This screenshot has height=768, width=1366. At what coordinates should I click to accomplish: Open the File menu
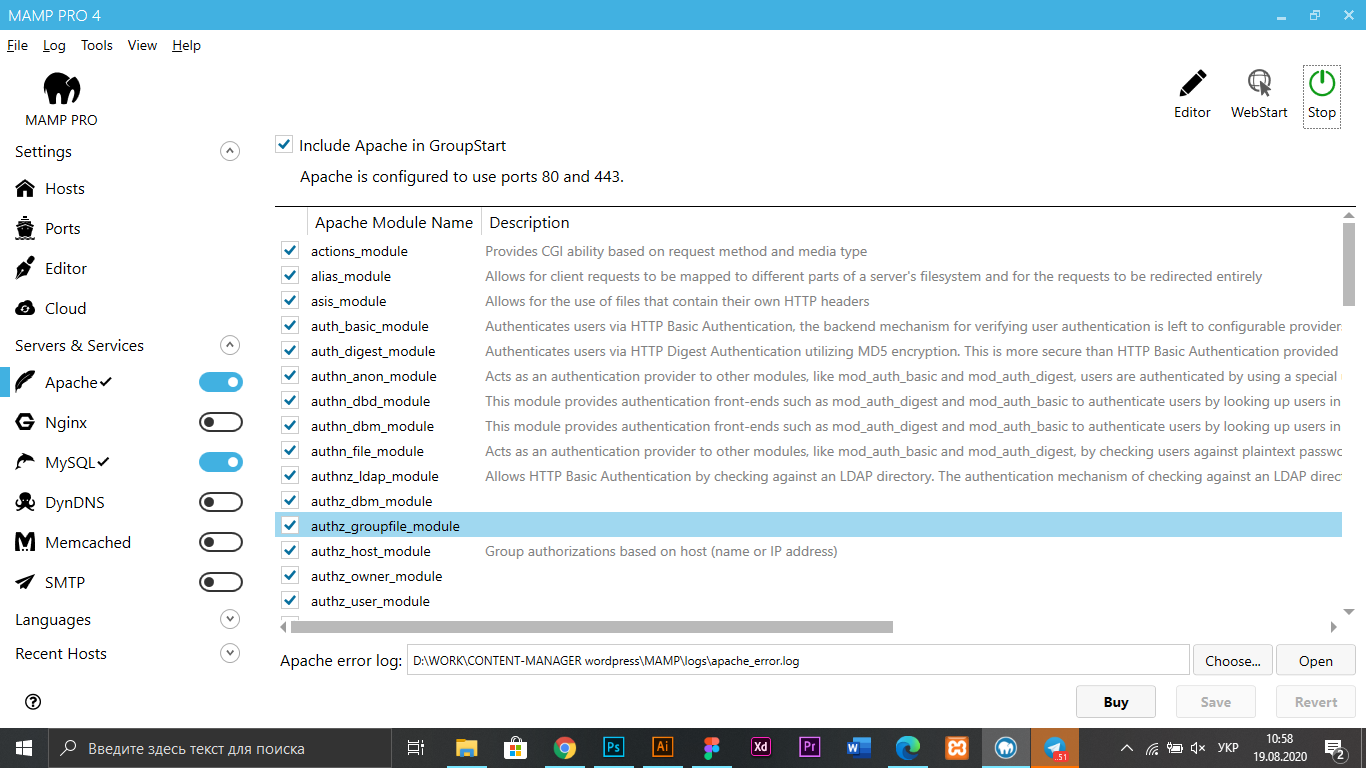click(x=17, y=45)
